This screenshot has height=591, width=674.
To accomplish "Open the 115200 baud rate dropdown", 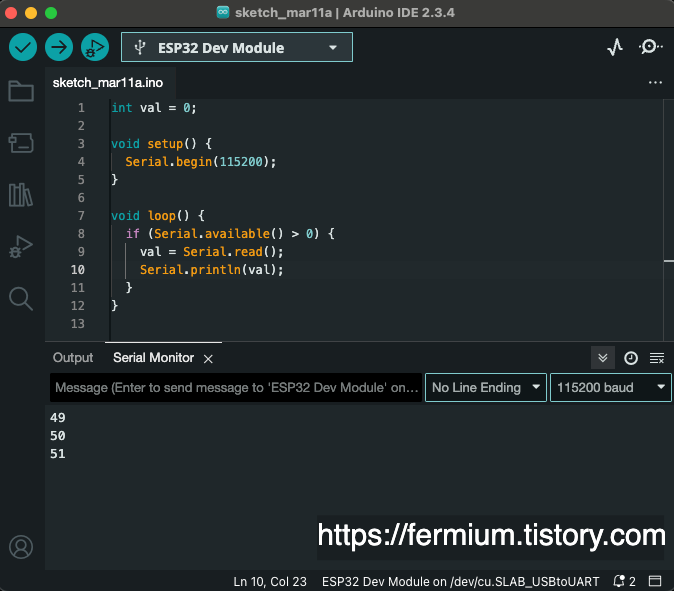I will (x=610, y=388).
